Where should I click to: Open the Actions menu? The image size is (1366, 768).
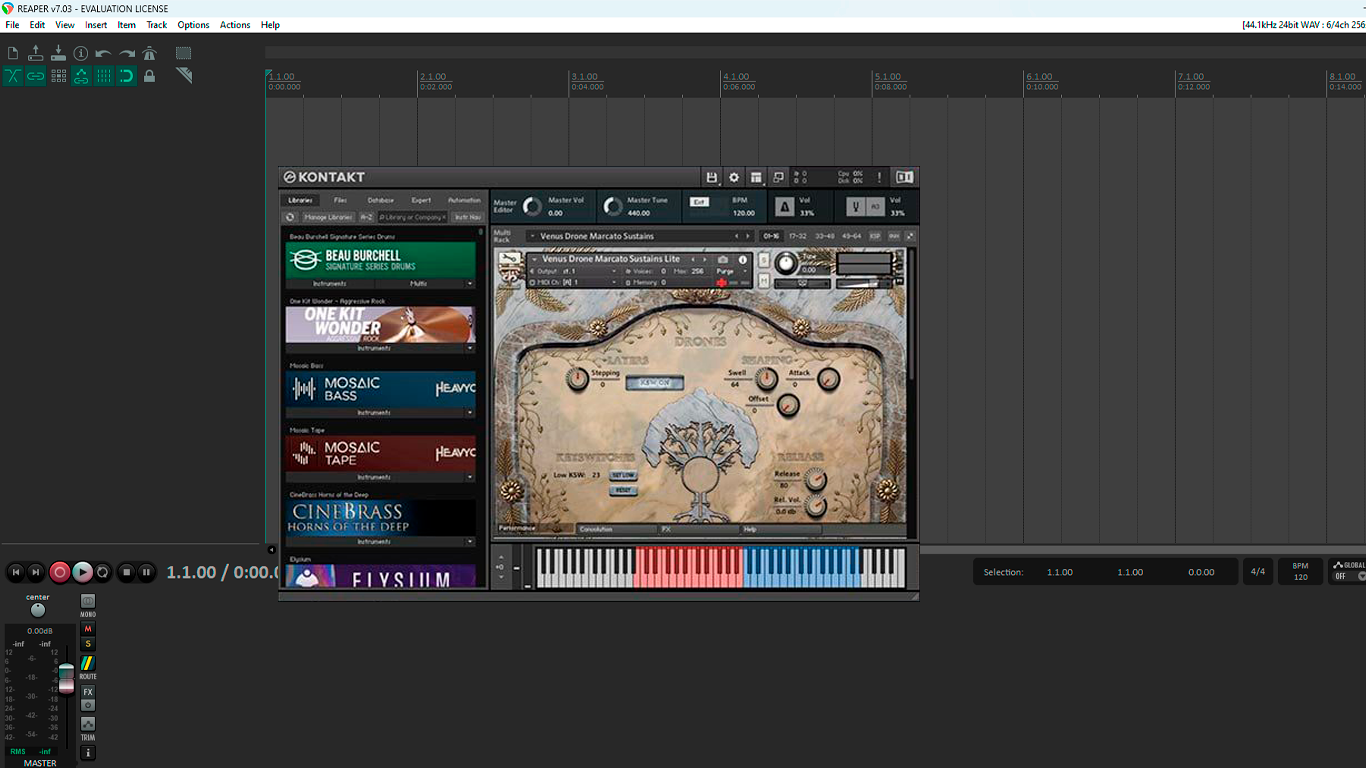point(235,25)
